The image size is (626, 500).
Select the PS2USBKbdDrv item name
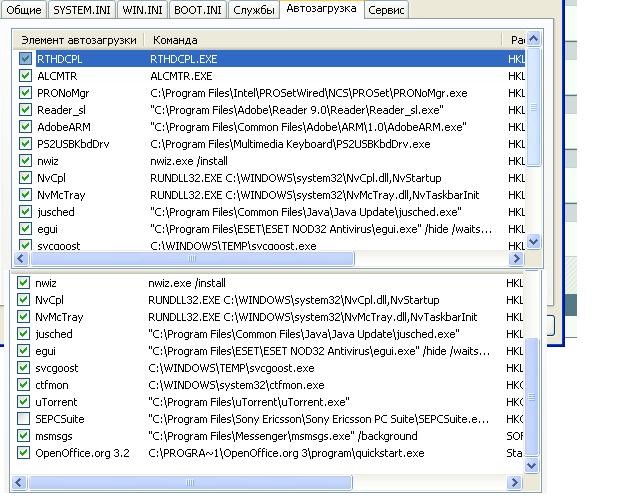pyautogui.click(x=73, y=144)
